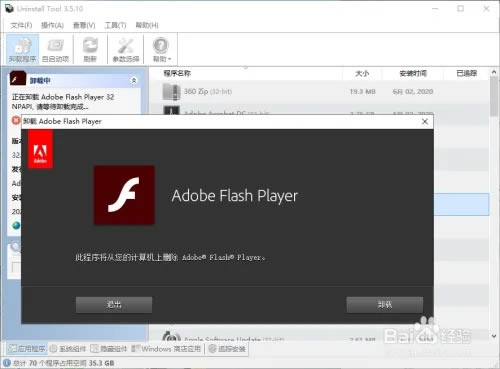Switch to the 隐藏组件 (Hidden components) tab
The width and height of the screenshot is (500, 369).
coord(109,349)
